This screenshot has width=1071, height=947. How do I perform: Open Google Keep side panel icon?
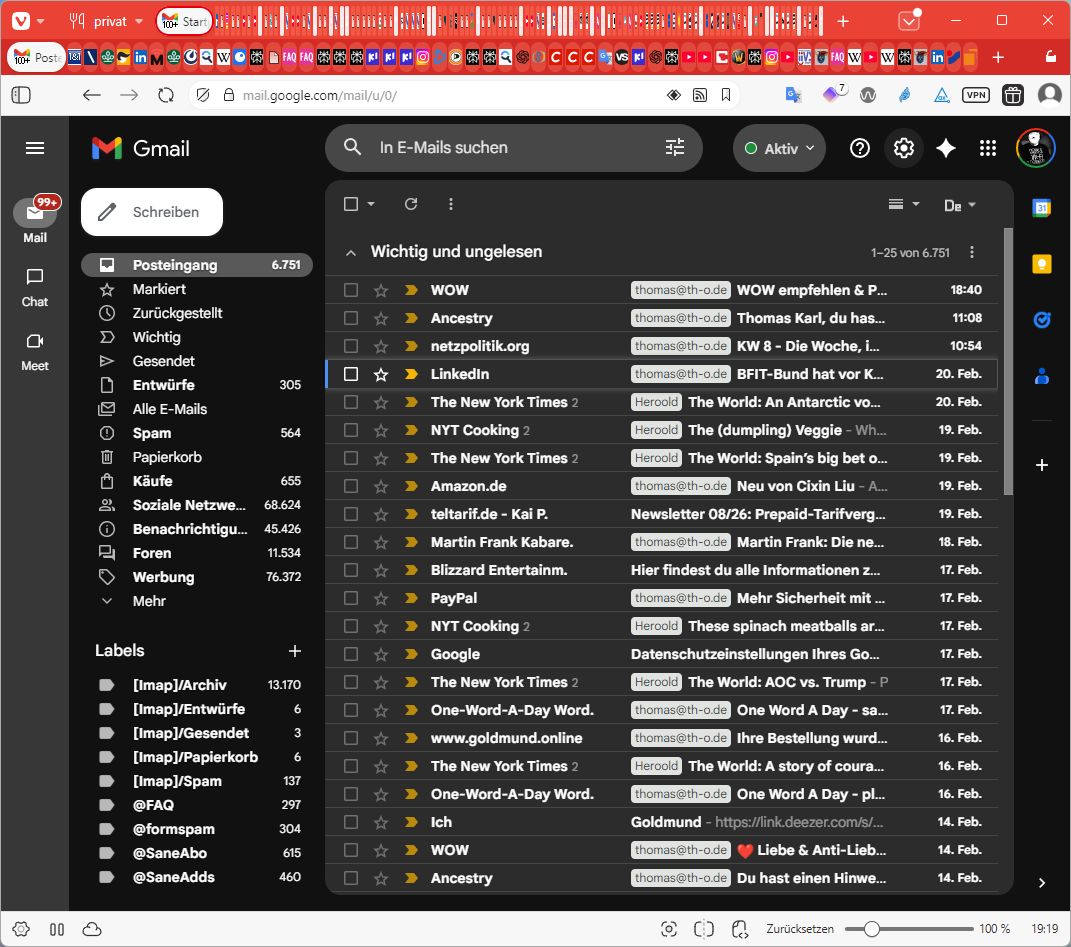click(x=1041, y=264)
